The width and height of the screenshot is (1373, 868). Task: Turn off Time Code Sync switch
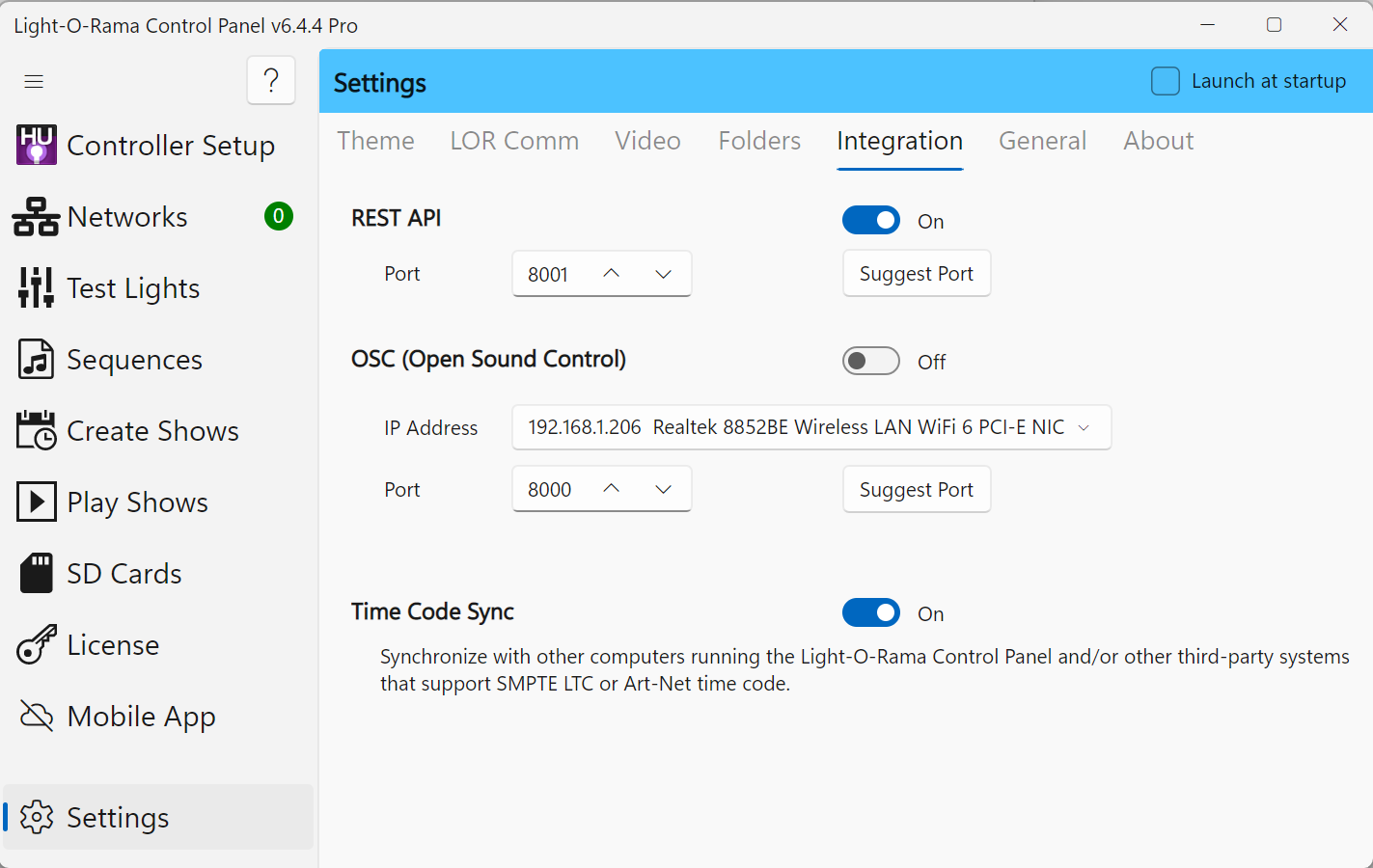870,613
